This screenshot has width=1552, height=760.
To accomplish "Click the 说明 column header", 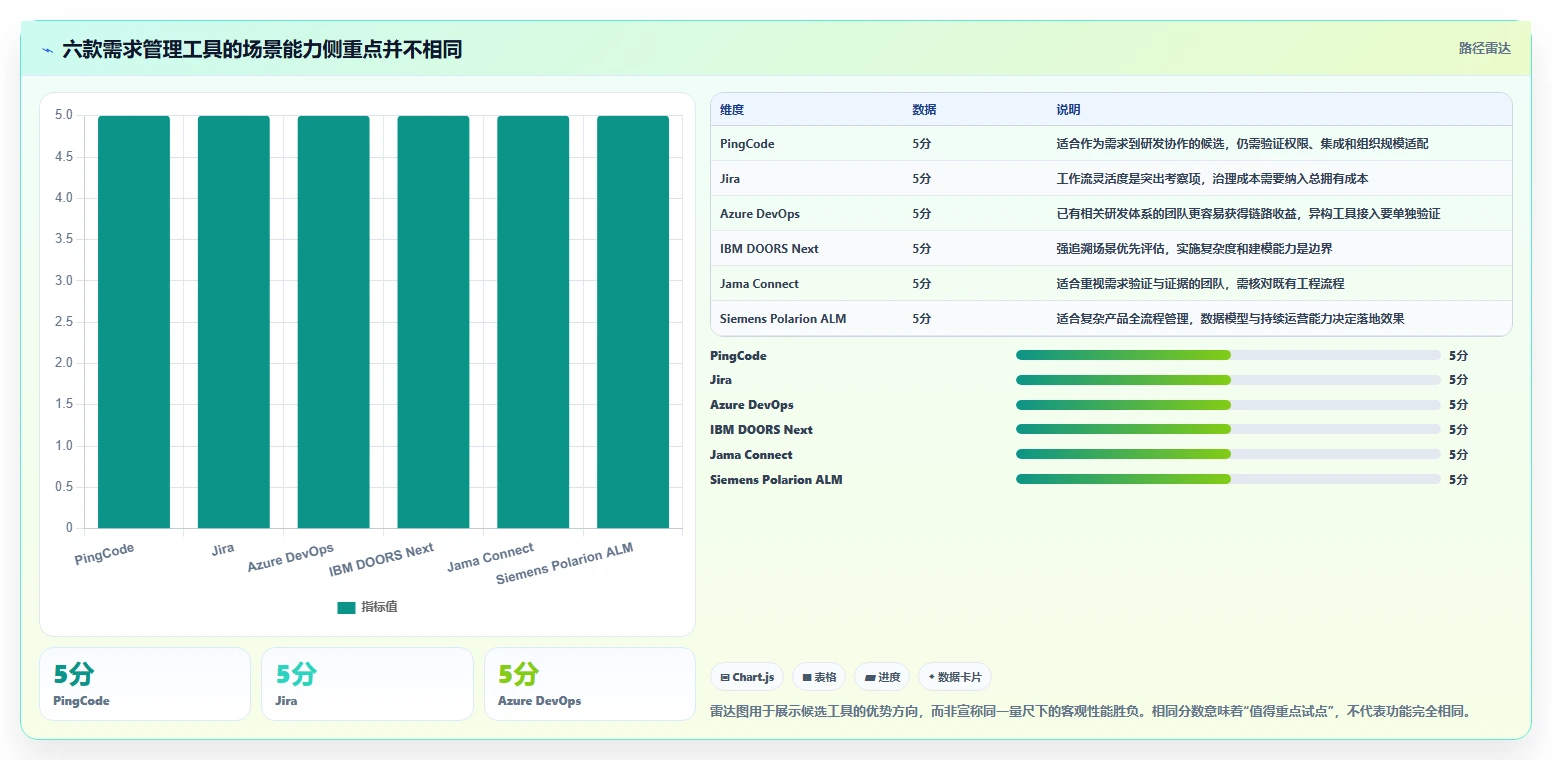I will tap(1069, 110).
